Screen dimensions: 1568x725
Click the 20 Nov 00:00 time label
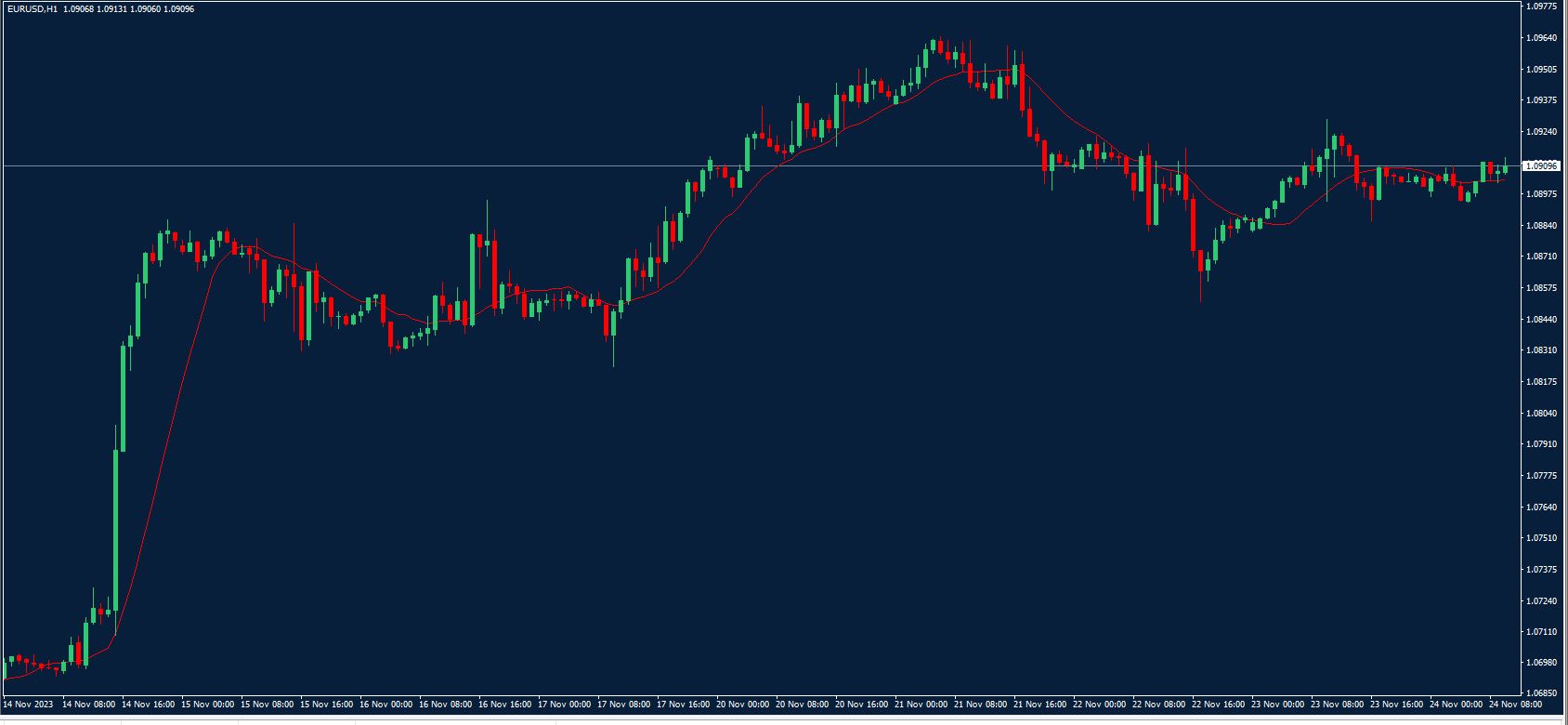tap(742, 705)
